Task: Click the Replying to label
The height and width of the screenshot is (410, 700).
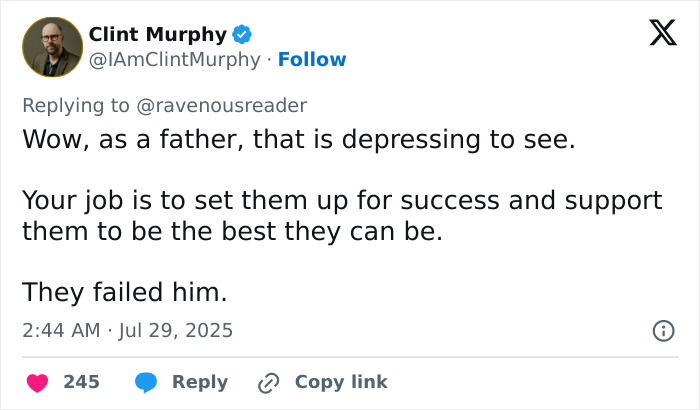Action: [76, 106]
